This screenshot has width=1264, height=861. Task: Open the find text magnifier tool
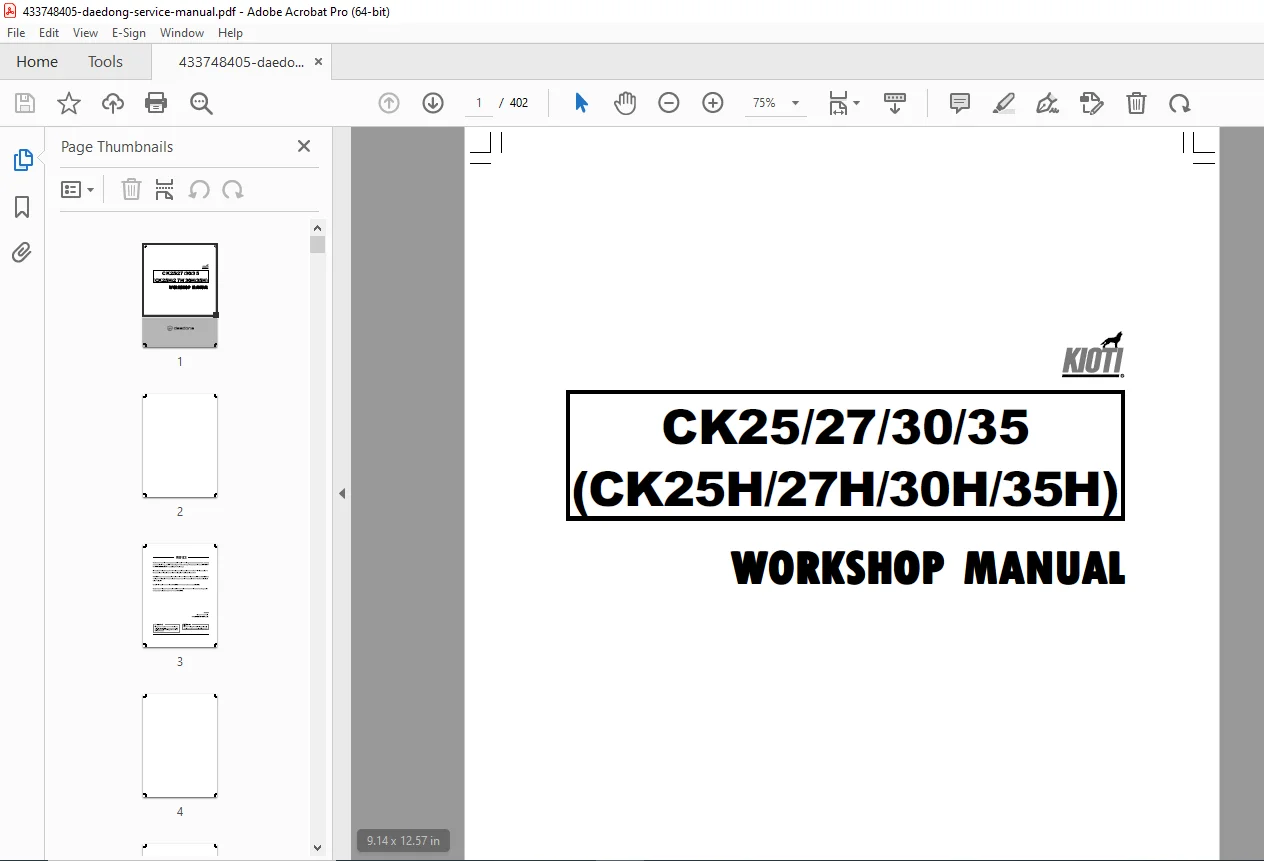(x=202, y=103)
